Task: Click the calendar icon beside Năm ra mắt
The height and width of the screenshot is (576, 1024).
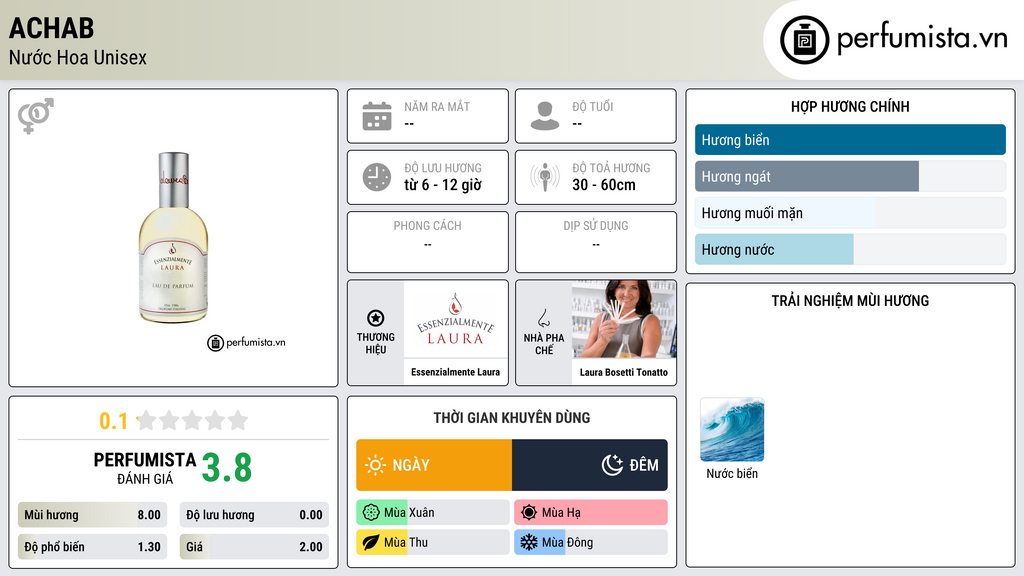Action: (377, 116)
